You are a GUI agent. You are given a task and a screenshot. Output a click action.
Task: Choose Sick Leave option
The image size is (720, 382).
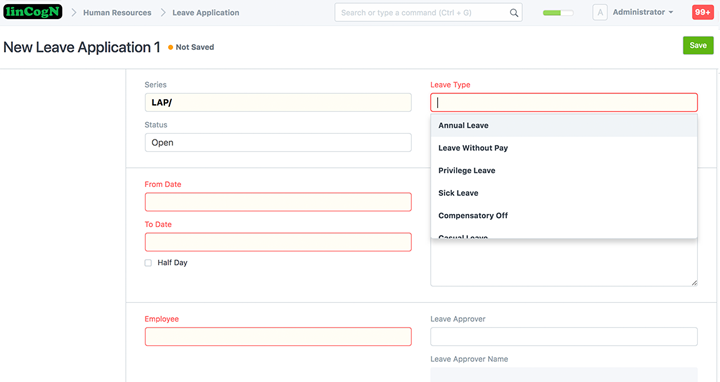[564, 193]
